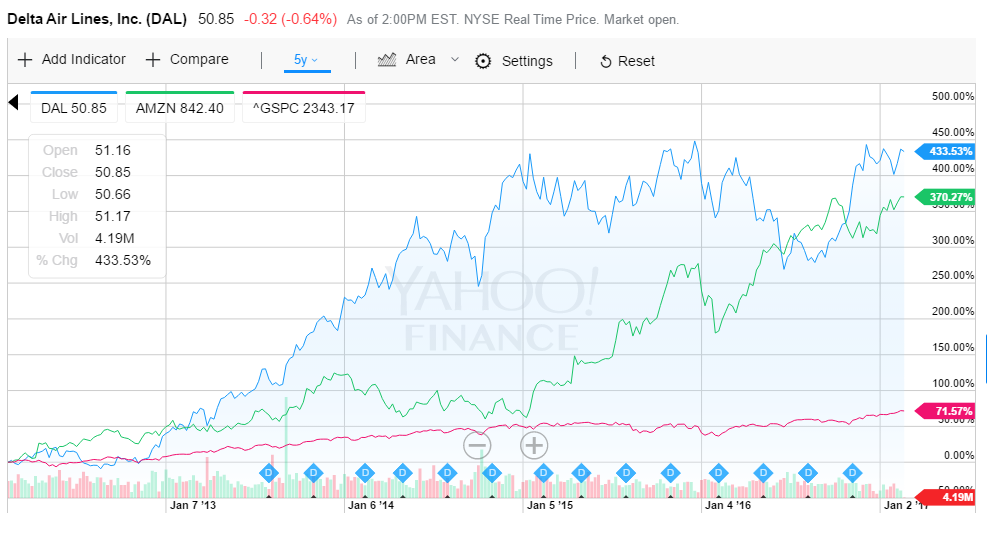Click the pink 71.57% price flag

pos(945,411)
